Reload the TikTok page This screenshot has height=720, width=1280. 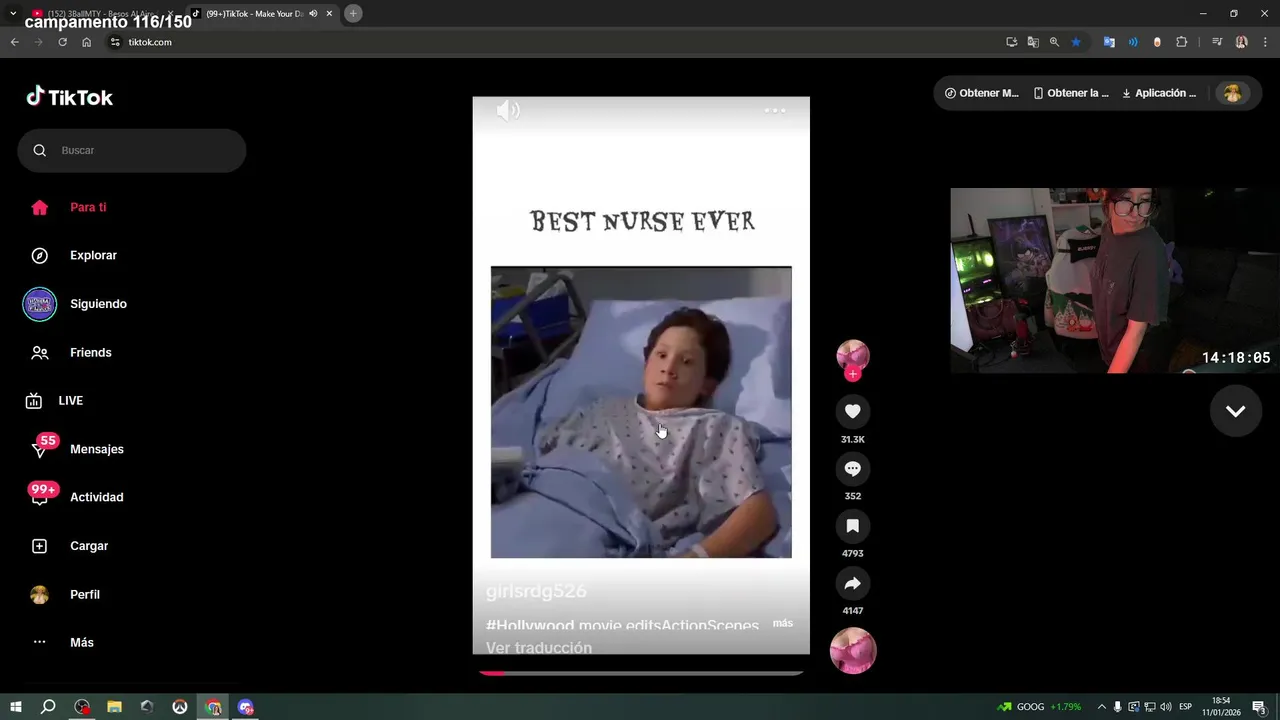tap(62, 42)
